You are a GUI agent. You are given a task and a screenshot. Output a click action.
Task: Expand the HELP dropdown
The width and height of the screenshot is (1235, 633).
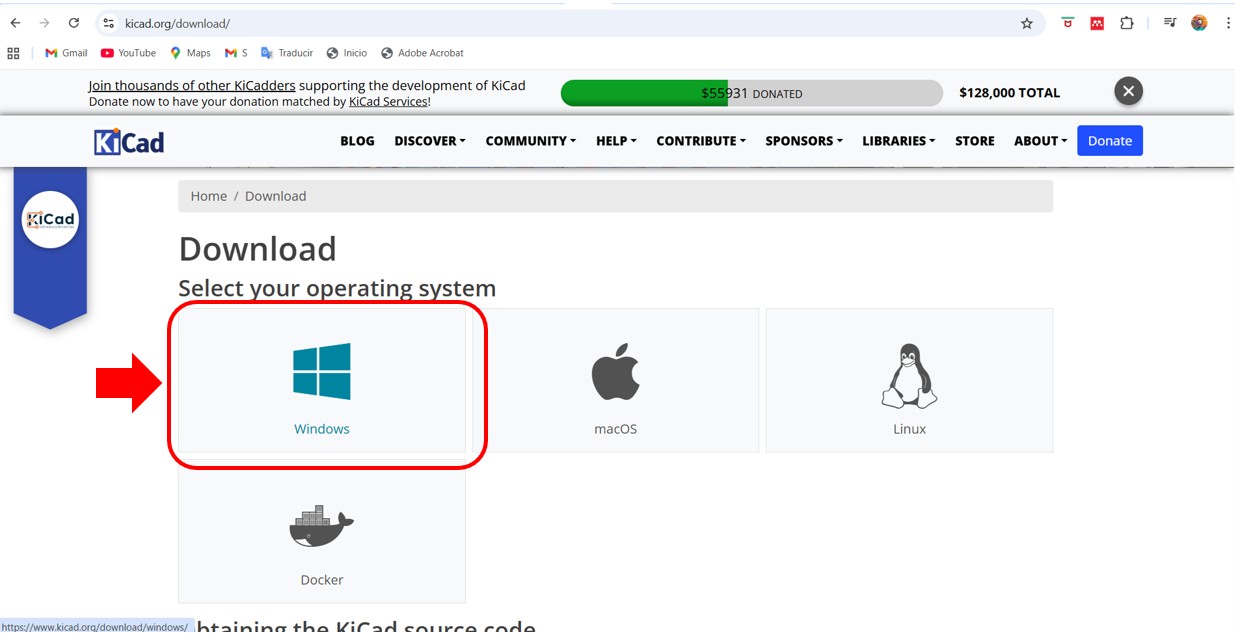[616, 141]
